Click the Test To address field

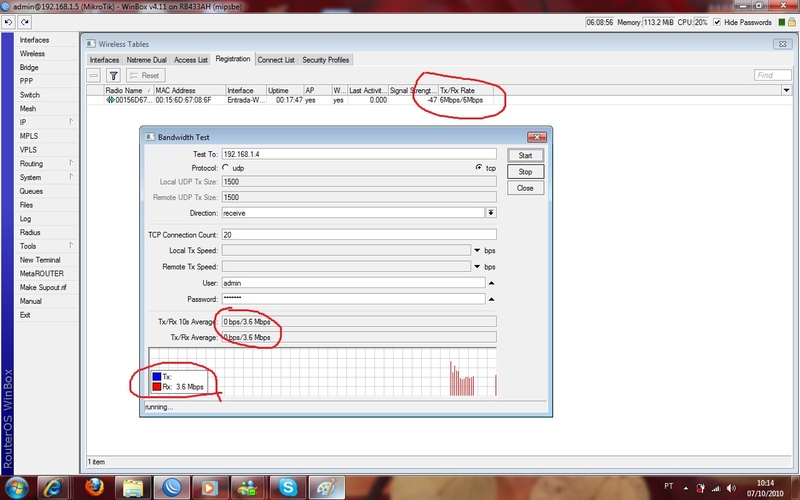click(359, 154)
